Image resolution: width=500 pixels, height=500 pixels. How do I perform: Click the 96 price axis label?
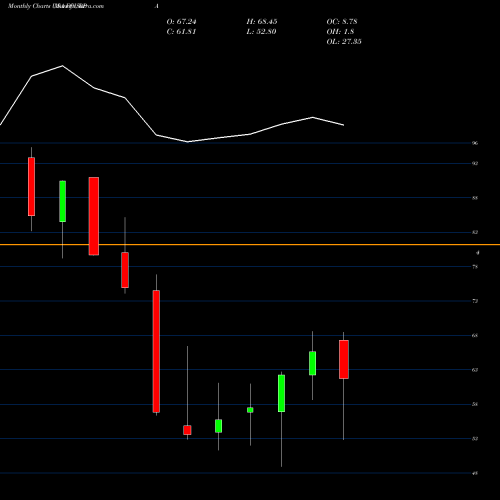coord(475,143)
